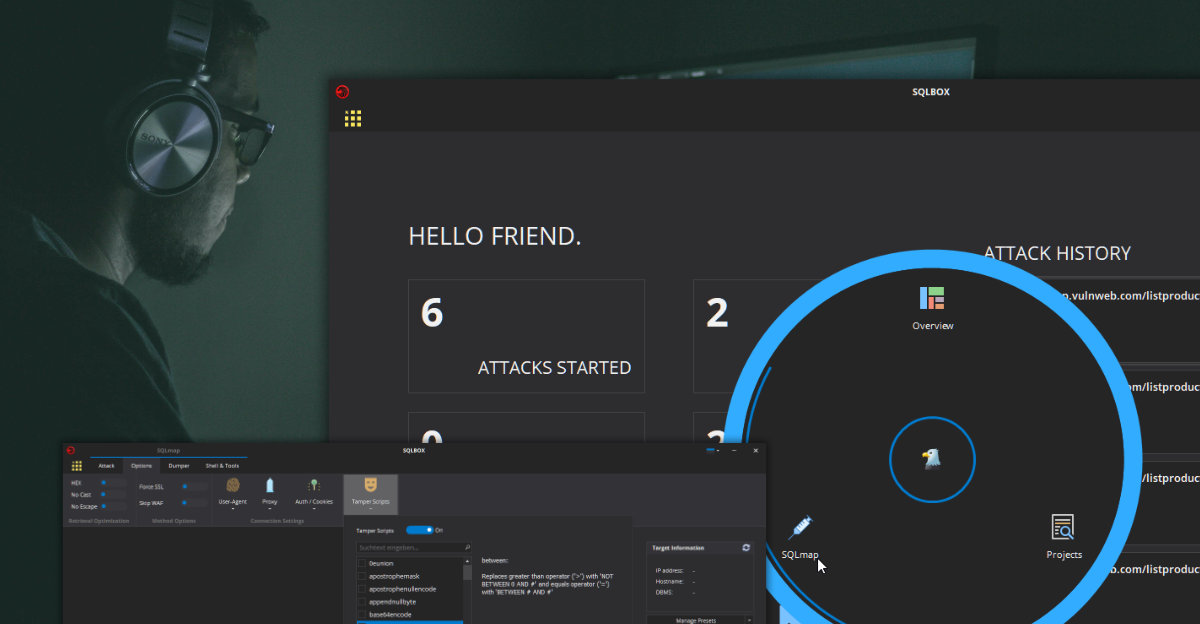Close the small SQLBOX window
Image resolution: width=1200 pixels, height=624 pixels.
tap(755, 451)
